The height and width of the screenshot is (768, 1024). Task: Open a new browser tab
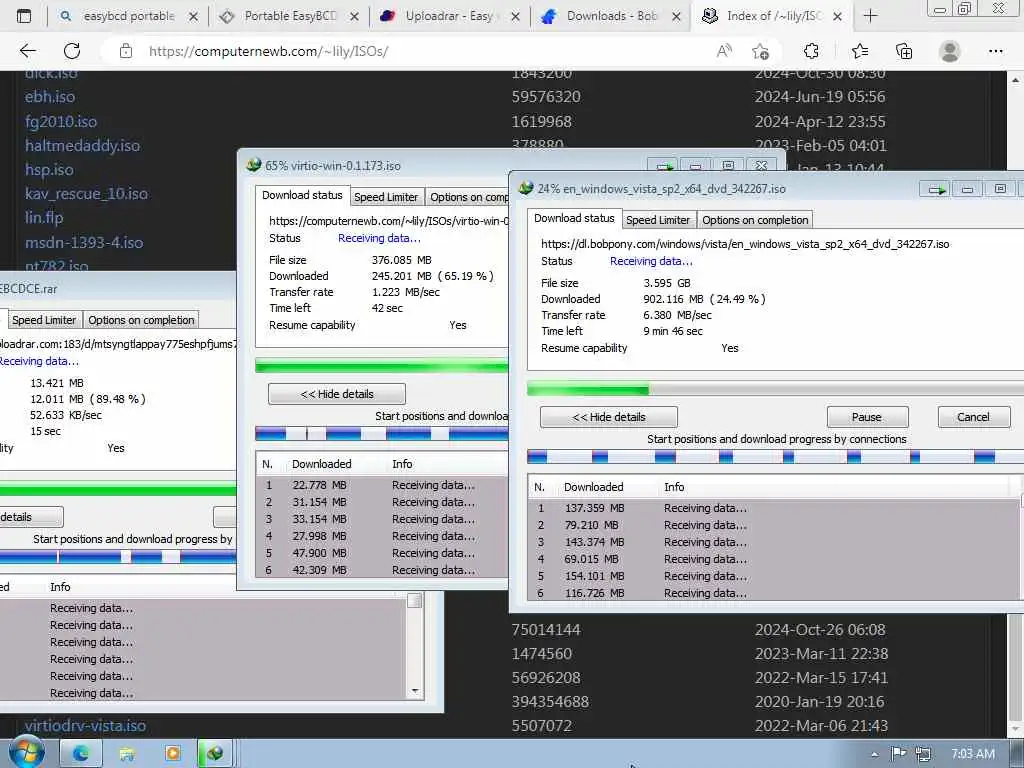pos(870,16)
